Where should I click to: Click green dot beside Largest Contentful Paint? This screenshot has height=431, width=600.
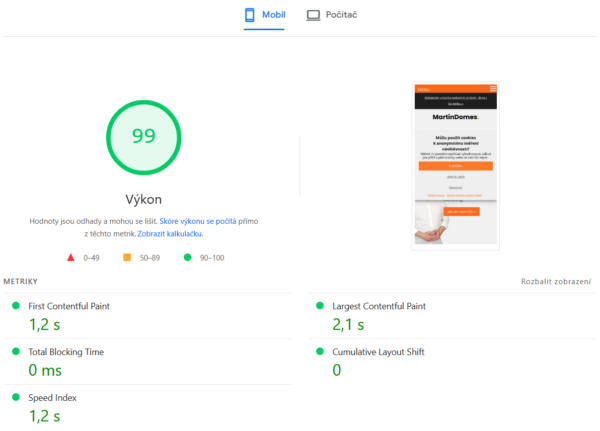pyautogui.click(x=320, y=305)
